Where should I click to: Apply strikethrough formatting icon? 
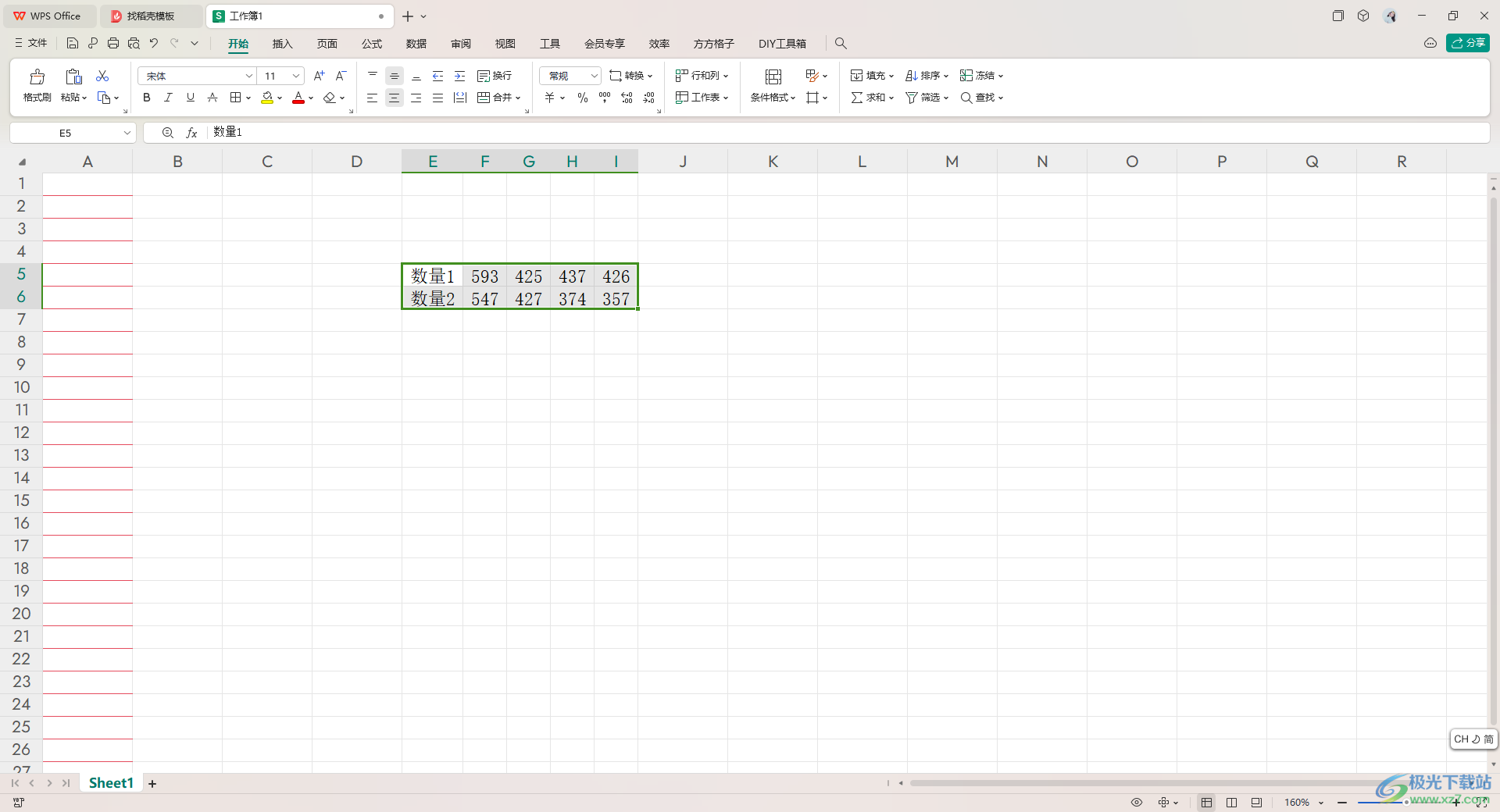click(x=212, y=98)
